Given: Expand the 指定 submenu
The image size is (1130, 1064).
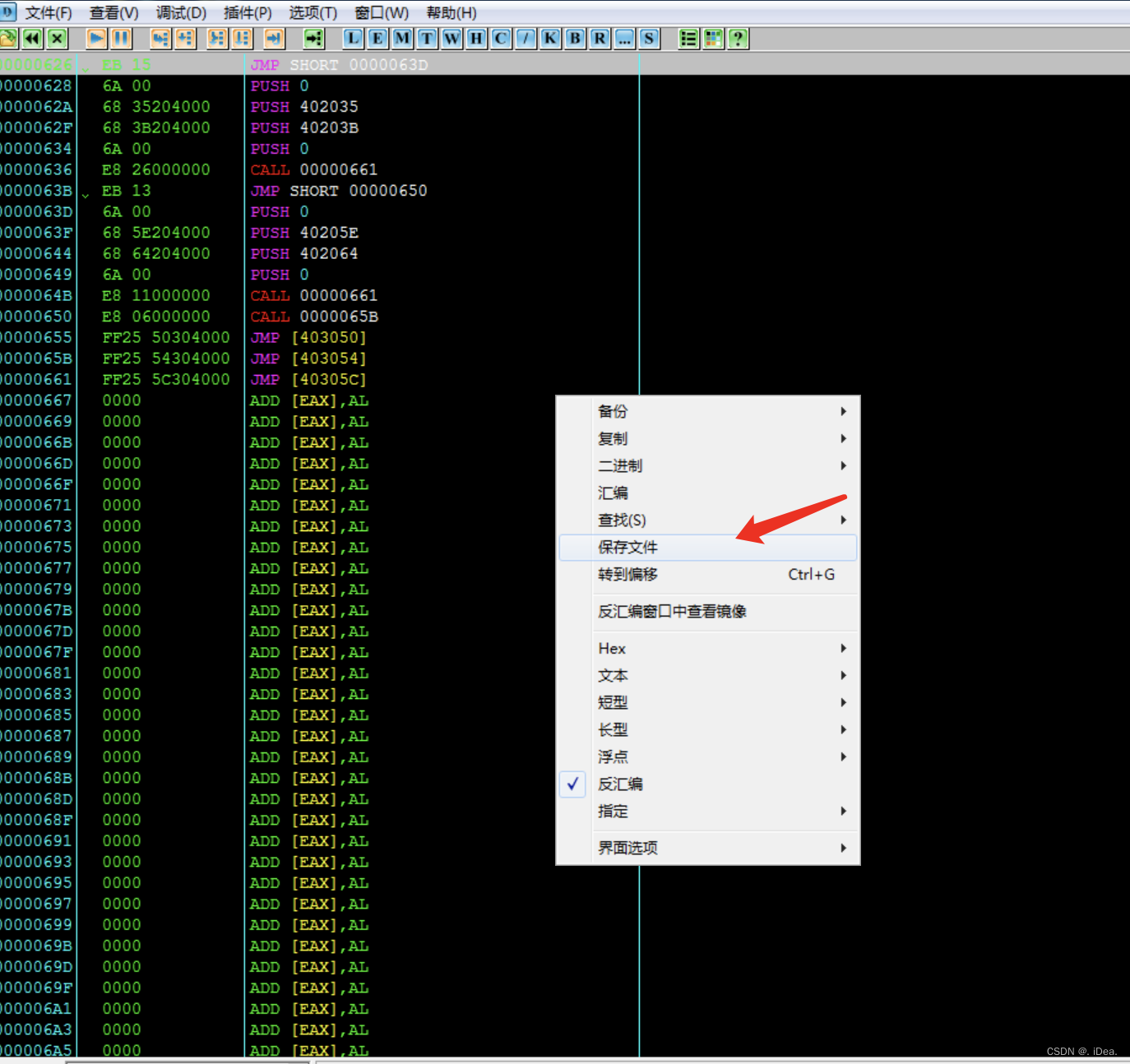Looking at the screenshot, I should (708, 811).
